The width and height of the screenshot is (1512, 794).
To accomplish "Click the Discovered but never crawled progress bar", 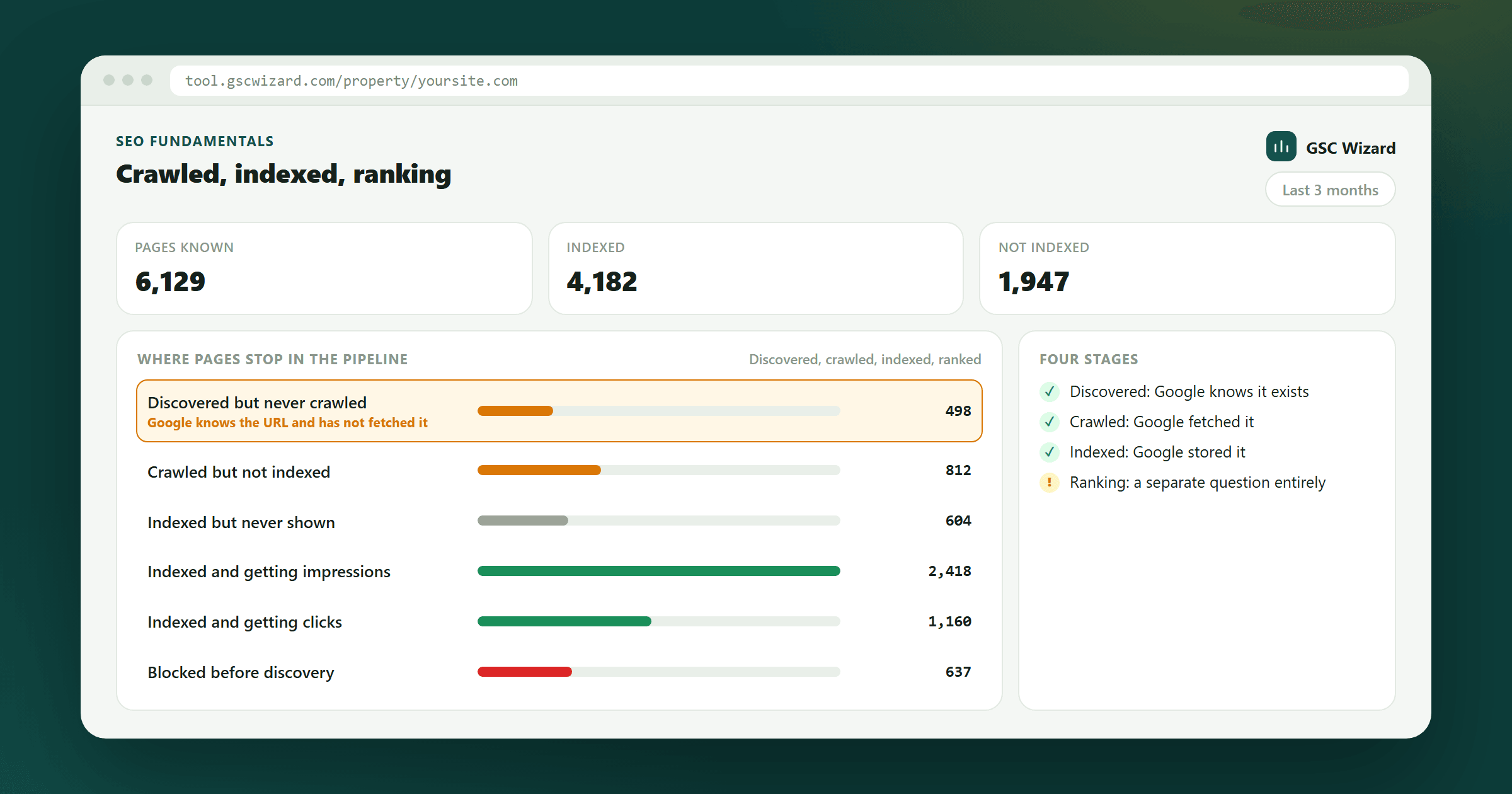I will (x=659, y=411).
